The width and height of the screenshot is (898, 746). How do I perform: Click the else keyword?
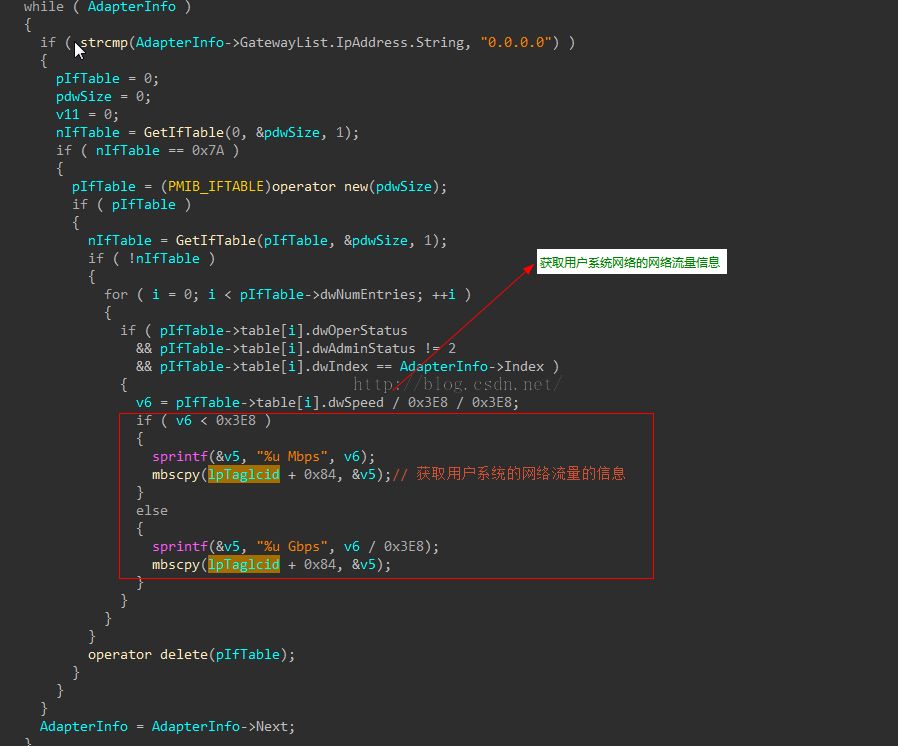(x=152, y=510)
